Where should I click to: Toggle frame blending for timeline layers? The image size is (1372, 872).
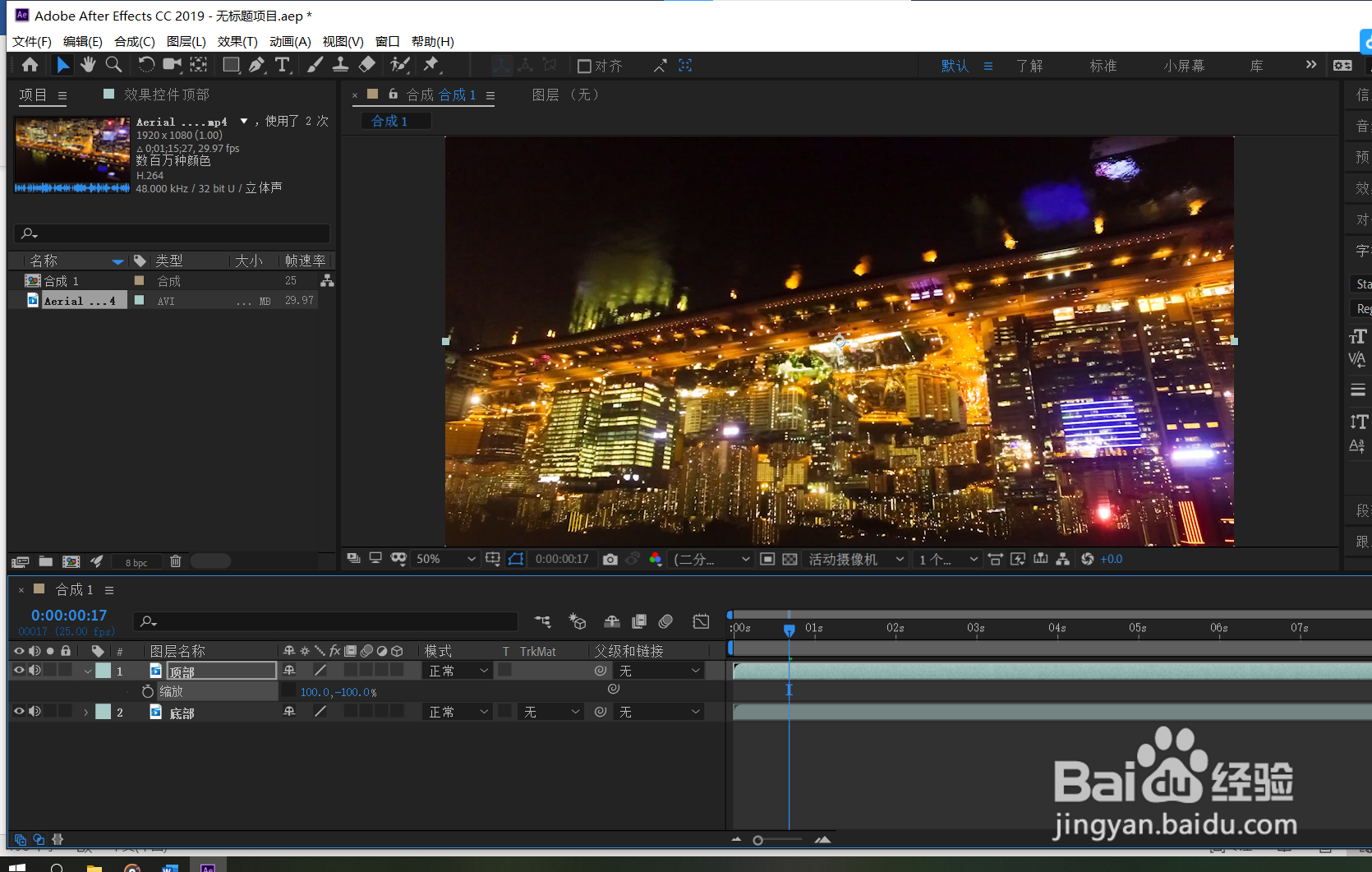(x=639, y=621)
